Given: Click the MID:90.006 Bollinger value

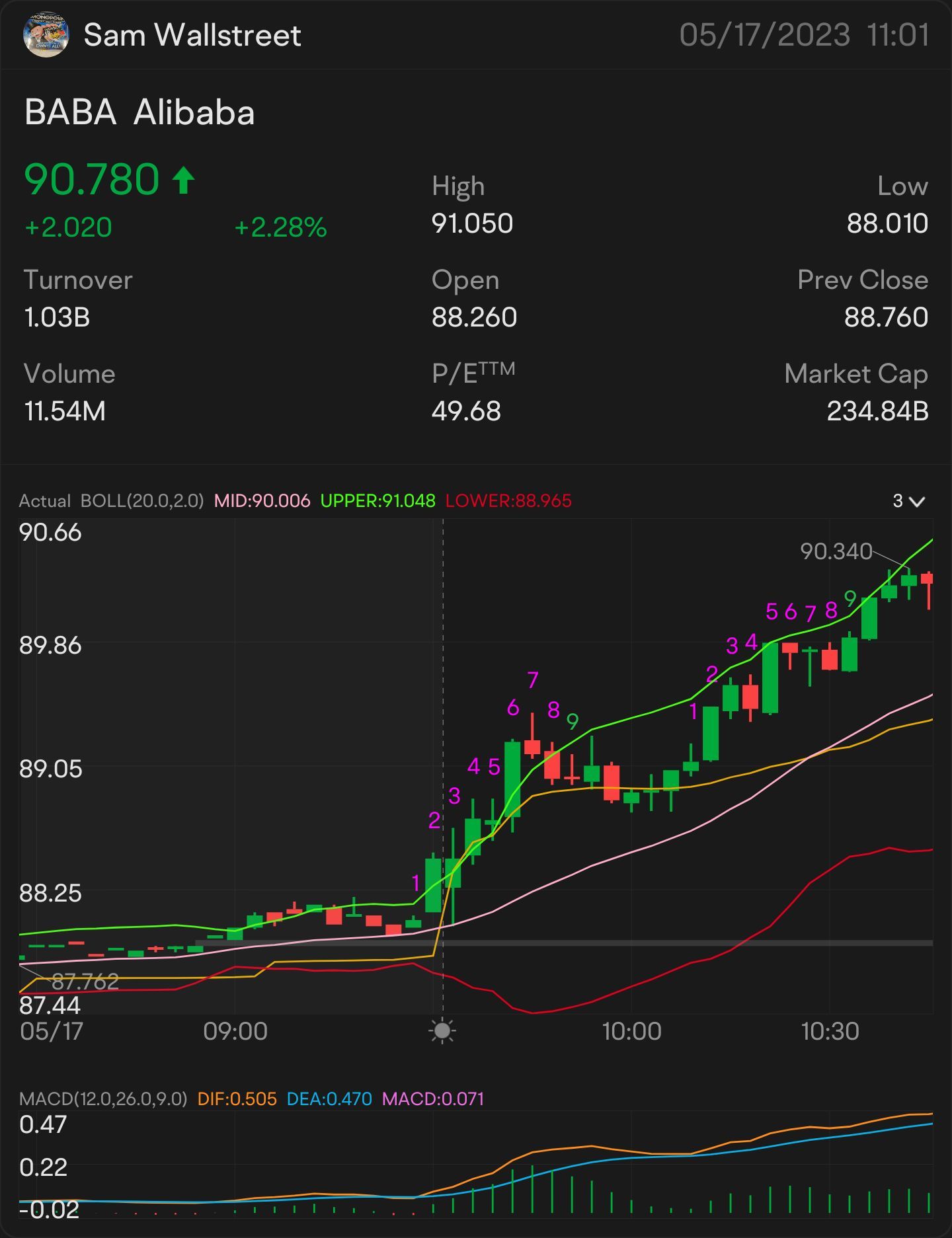Looking at the screenshot, I should [x=262, y=501].
